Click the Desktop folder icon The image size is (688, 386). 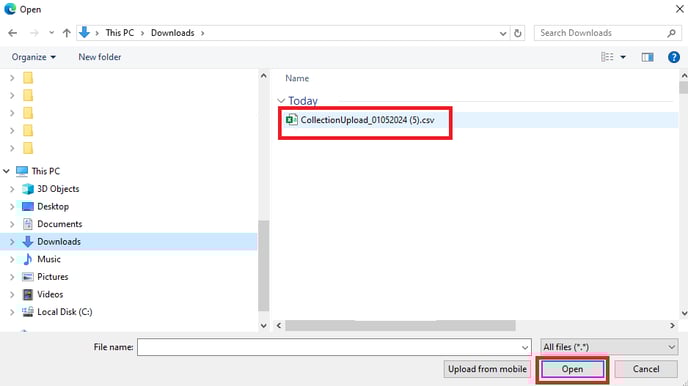28,207
